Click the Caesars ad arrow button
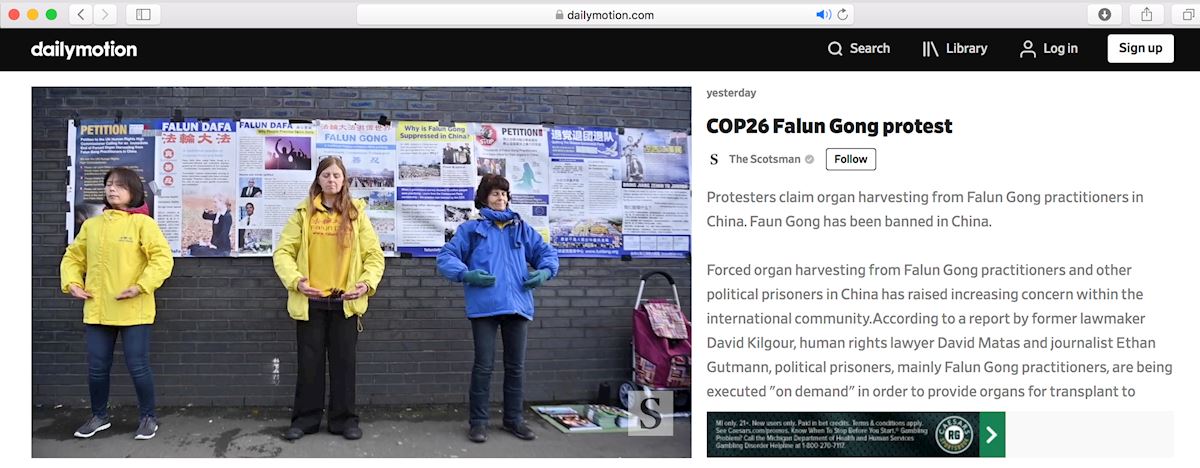 pos(992,434)
